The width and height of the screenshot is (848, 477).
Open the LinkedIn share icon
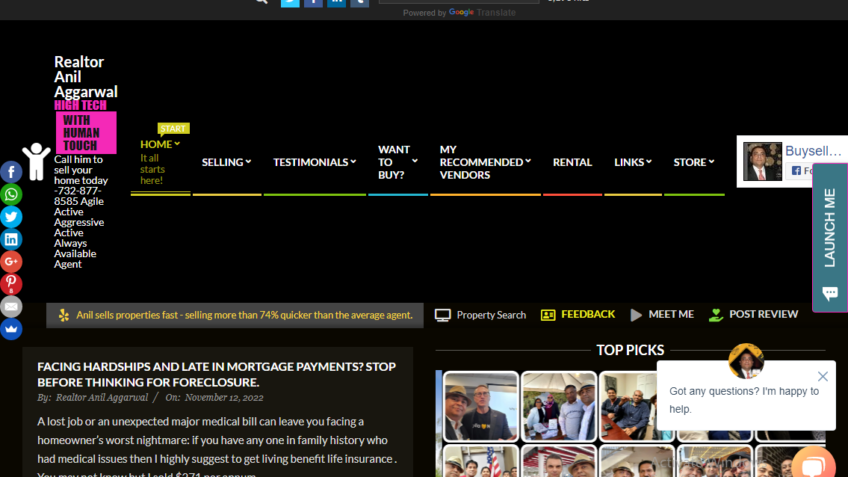pos(11,239)
